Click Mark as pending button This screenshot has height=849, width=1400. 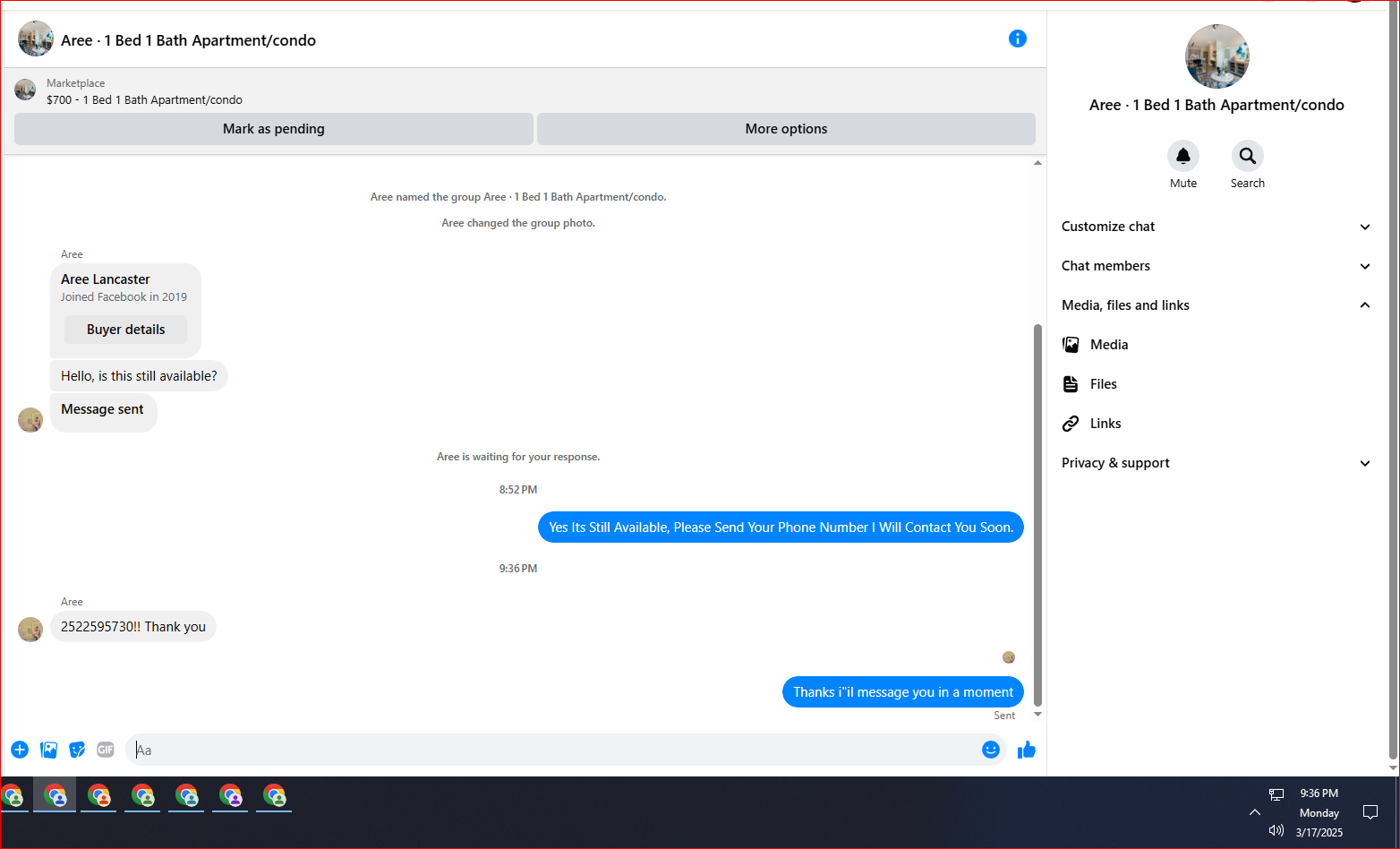click(274, 129)
